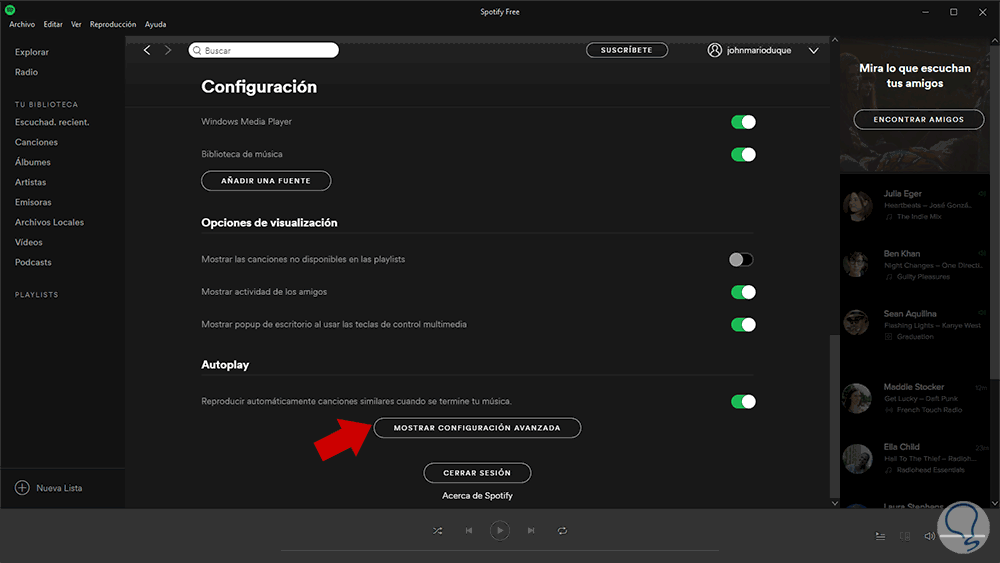
Task: Toggle shuffle playback
Action: pos(438,530)
